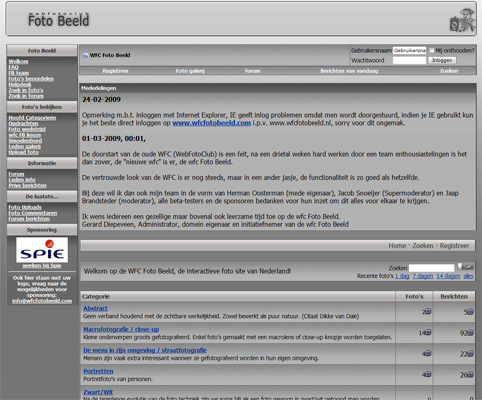Click Zoek in foto's sidebar link
This screenshot has height=400, width=482.
26,90
